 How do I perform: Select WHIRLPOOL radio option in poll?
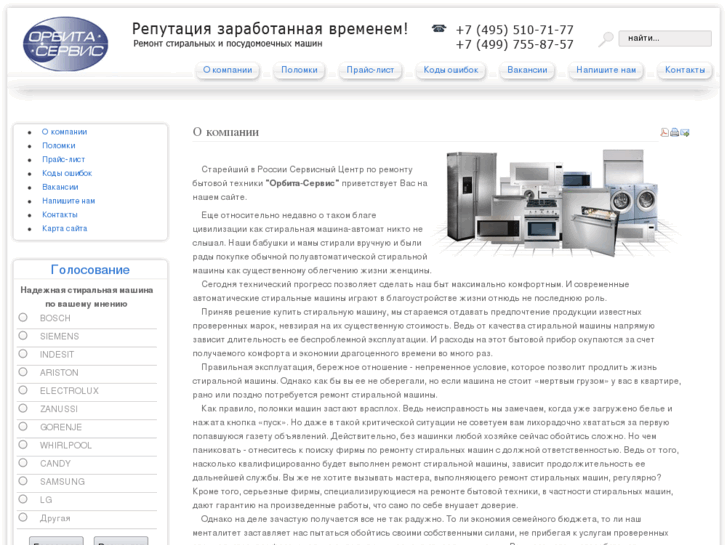click(23, 444)
